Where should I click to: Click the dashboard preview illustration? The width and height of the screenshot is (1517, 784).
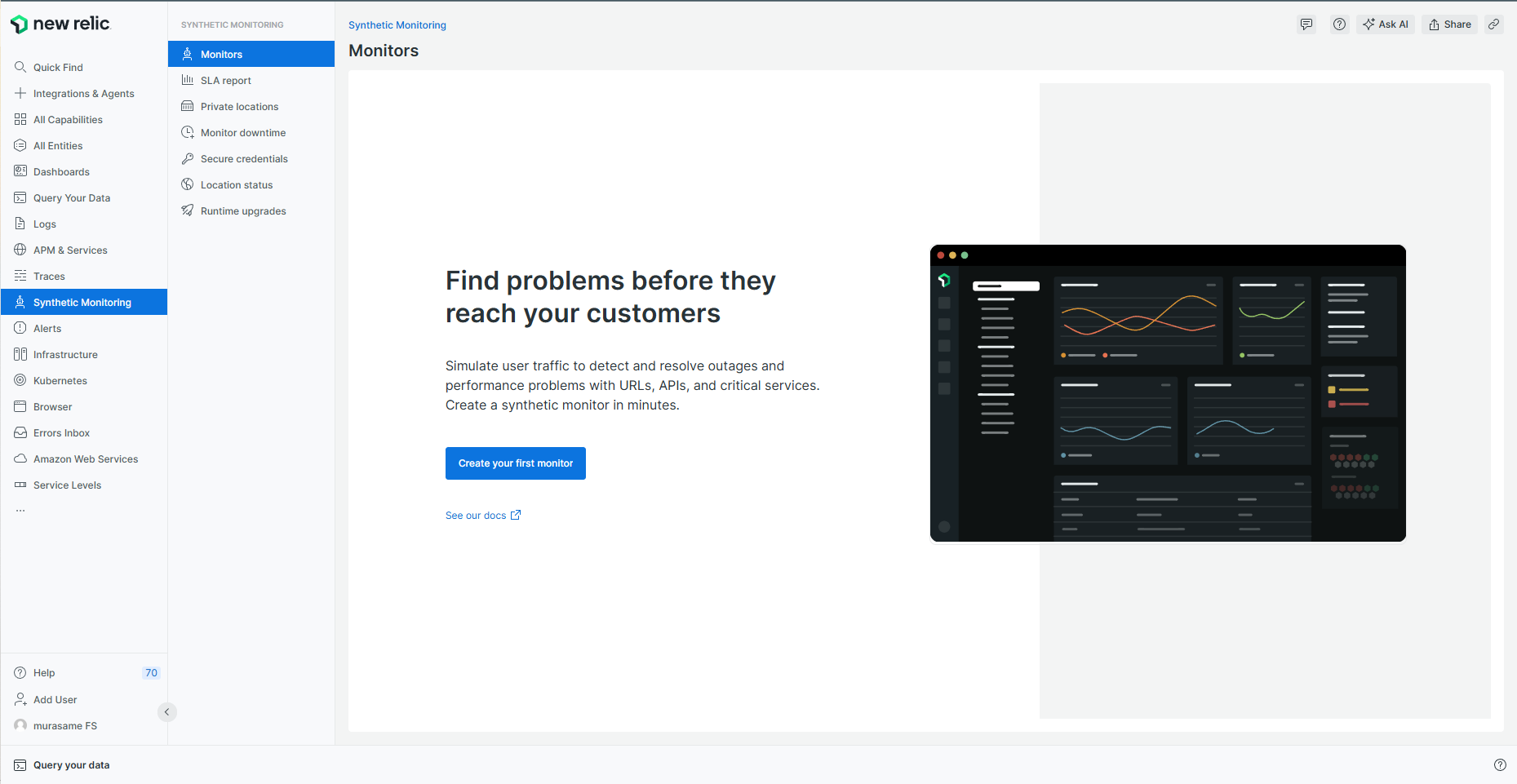(1168, 393)
